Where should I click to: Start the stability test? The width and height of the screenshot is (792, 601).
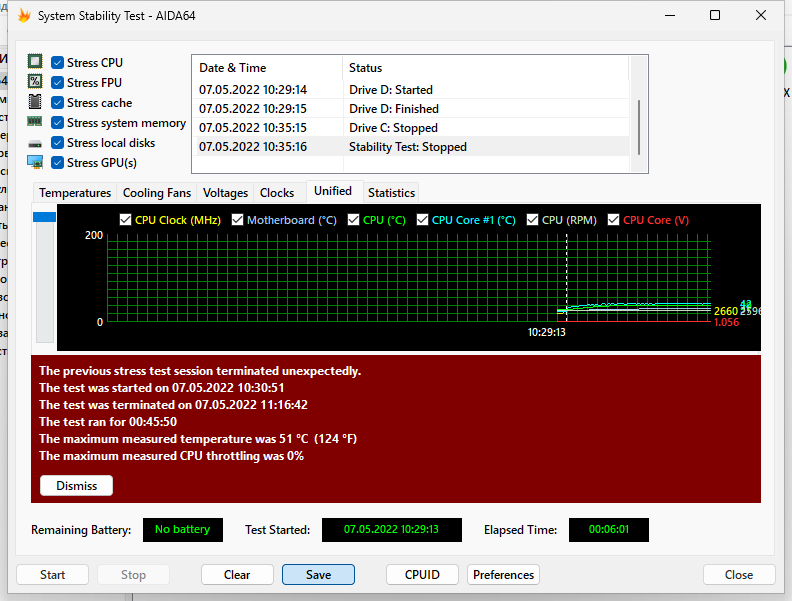[x=53, y=575]
